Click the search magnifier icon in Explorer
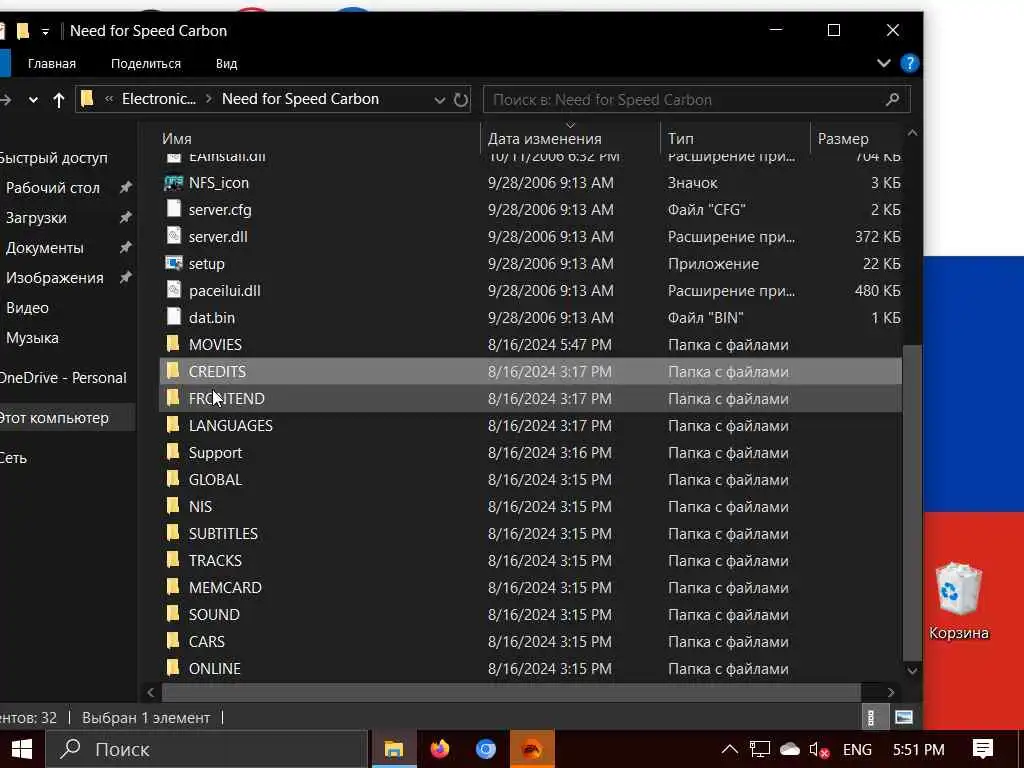Image resolution: width=1024 pixels, height=768 pixels. pos(893,99)
